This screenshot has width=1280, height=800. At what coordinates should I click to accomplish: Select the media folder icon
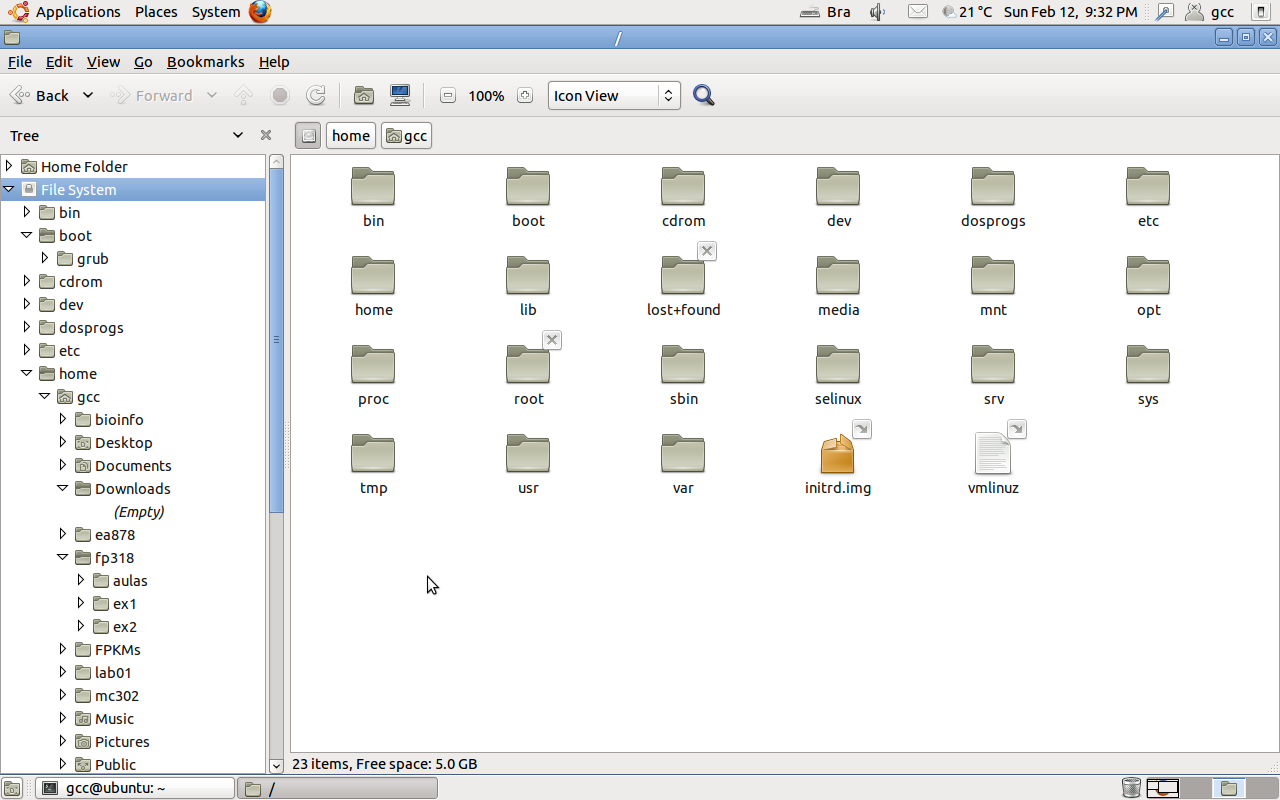(x=838, y=276)
